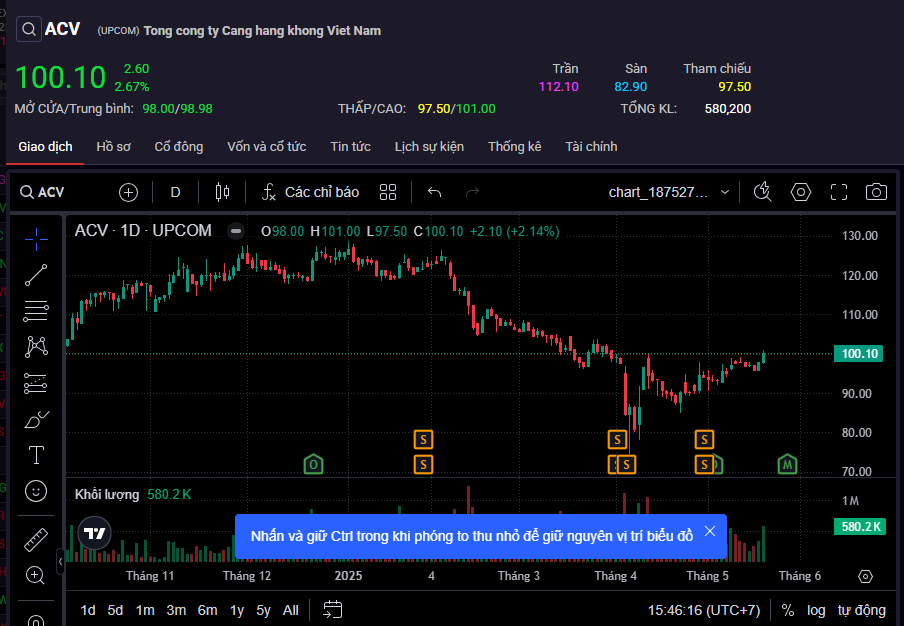Open the Tin tức tab
The image size is (904, 626).
point(351,146)
